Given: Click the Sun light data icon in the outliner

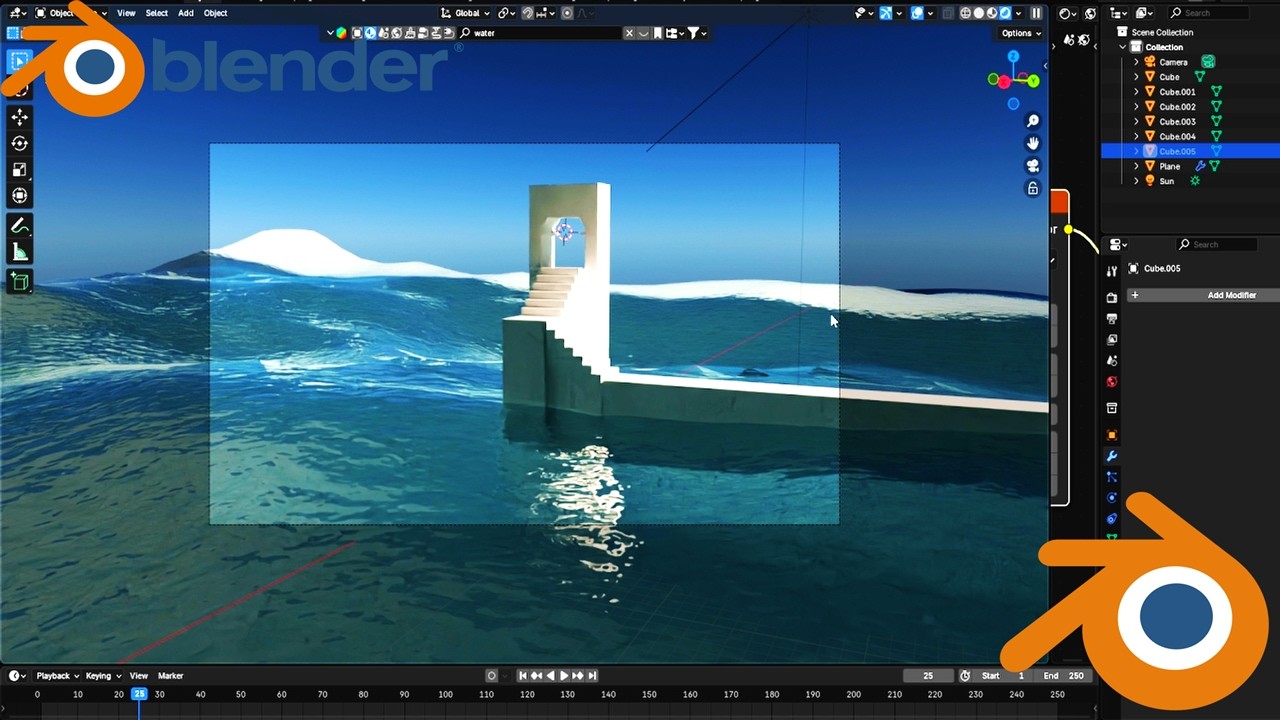Looking at the screenshot, I should 1194,181.
